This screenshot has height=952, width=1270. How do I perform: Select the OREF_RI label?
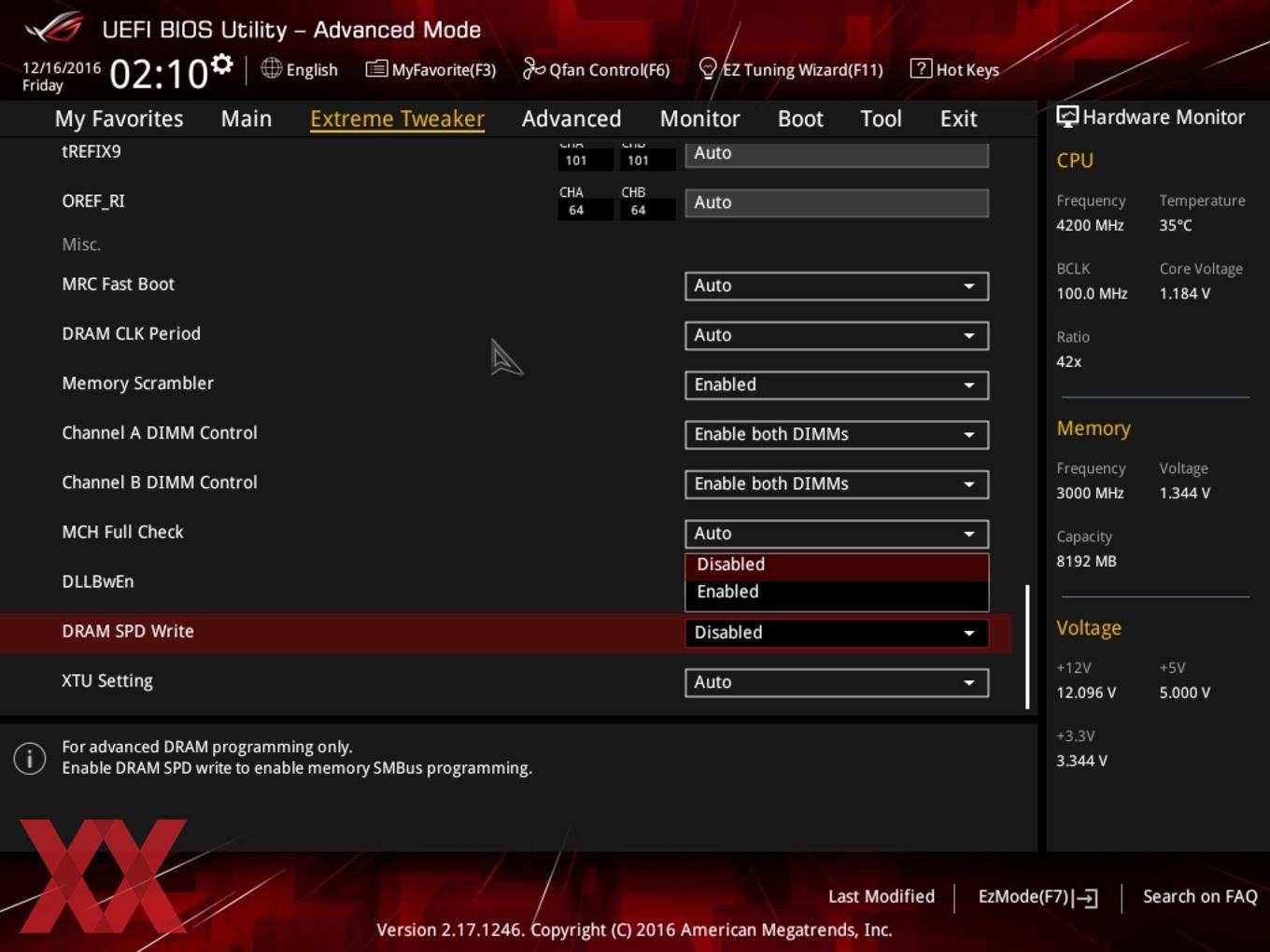(x=93, y=202)
